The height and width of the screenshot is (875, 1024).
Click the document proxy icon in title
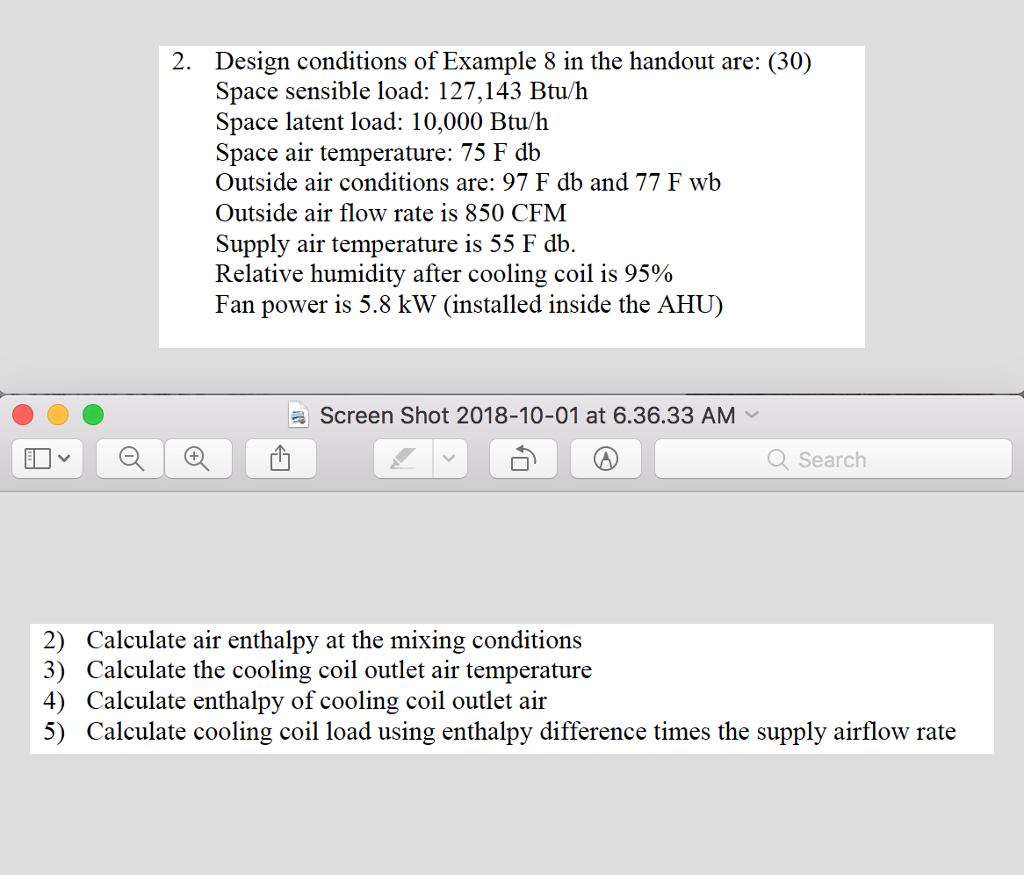click(x=298, y=415)
